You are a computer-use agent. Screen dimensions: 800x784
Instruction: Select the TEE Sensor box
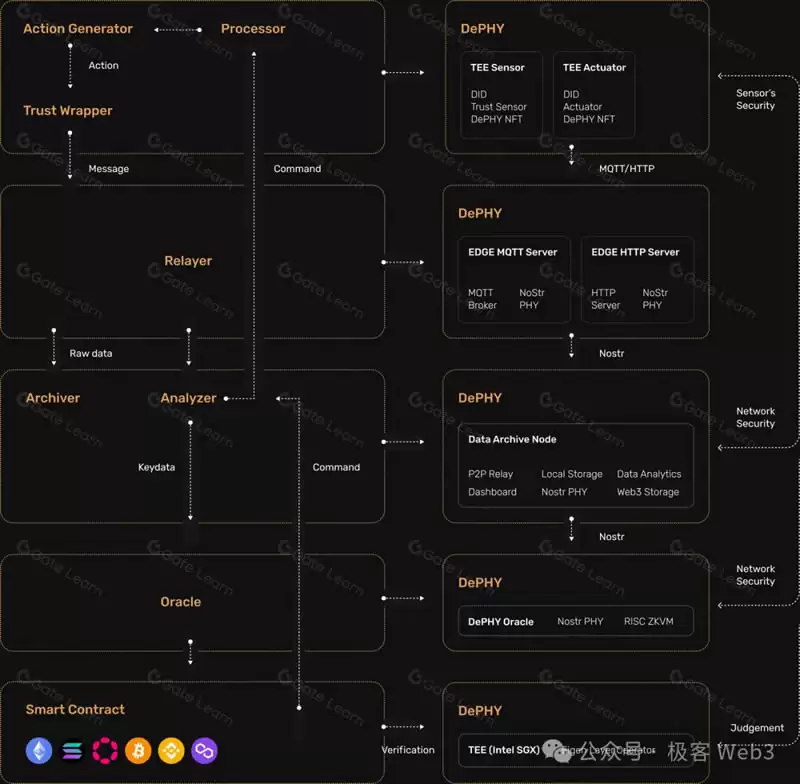click(x=500, y=93)
